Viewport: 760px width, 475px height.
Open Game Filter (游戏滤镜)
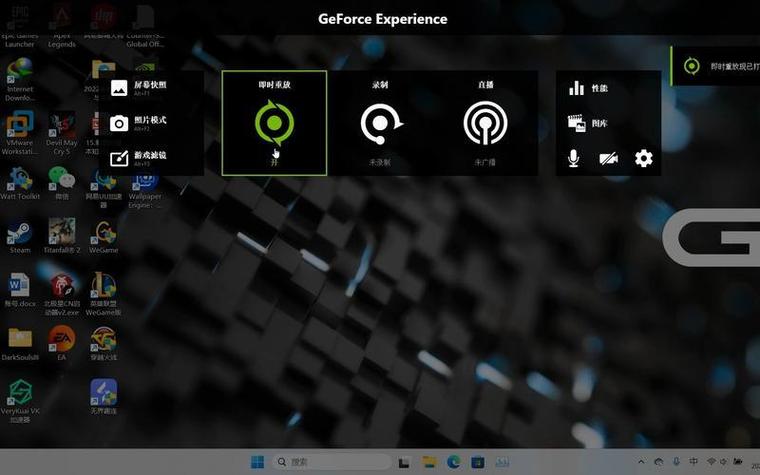139,158
